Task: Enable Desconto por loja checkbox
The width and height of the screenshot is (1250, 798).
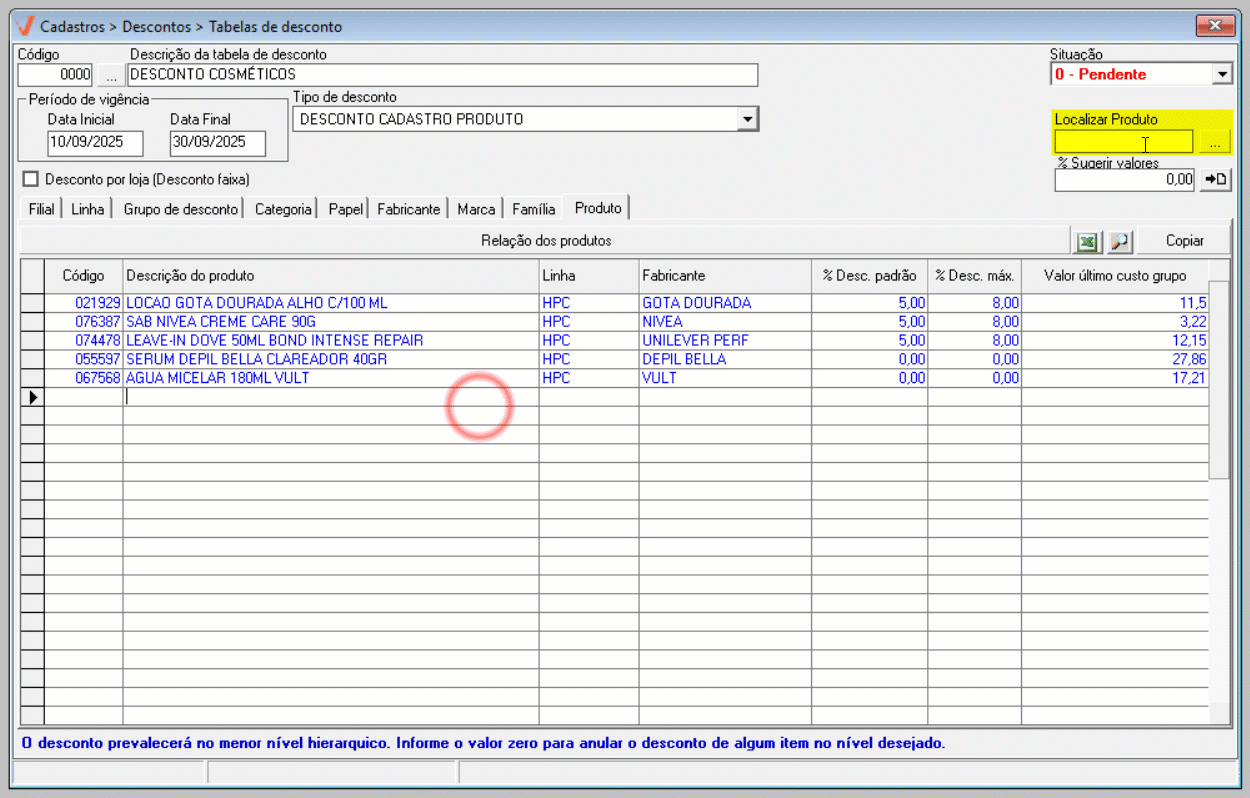Action: (30, 179)
